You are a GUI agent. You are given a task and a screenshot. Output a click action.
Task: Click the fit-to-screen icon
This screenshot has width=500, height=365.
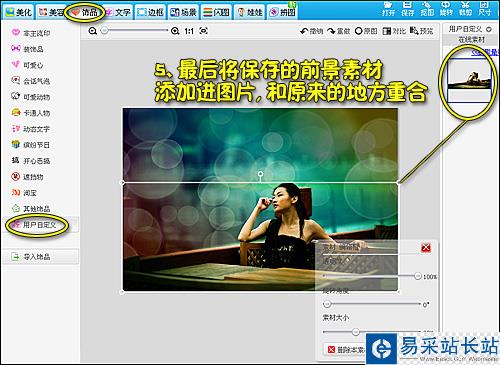(203, 31)
